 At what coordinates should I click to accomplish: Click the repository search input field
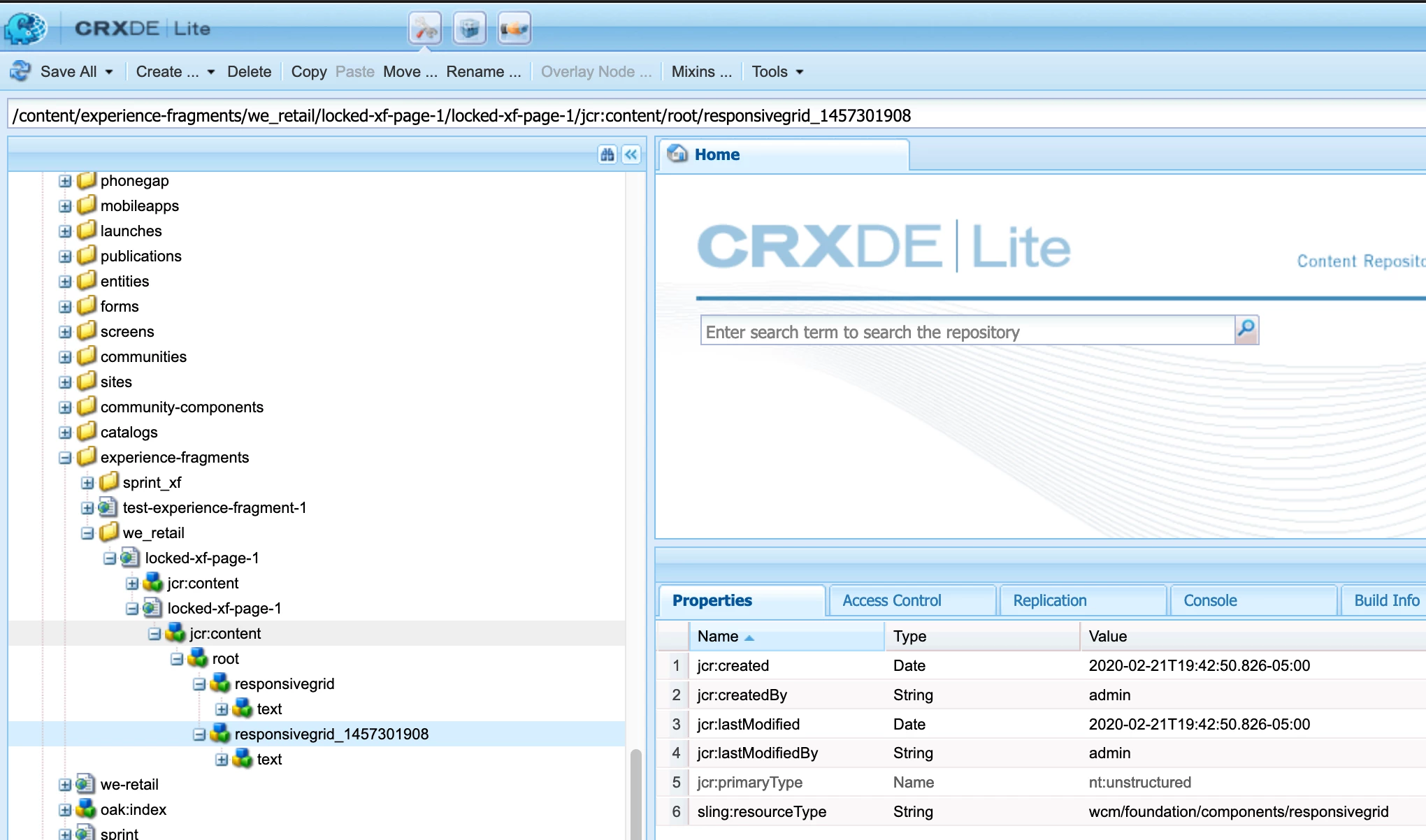coord(967,332)
